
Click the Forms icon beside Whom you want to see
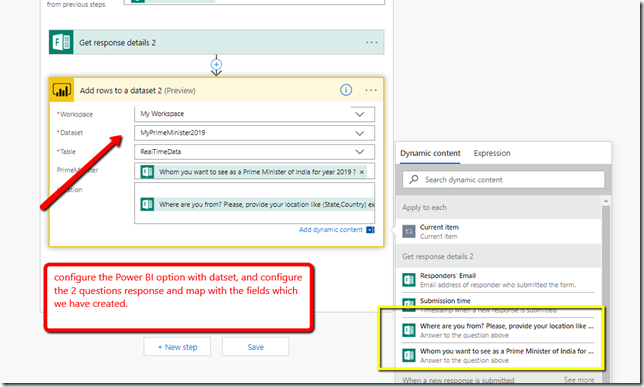pyautogui.click(x=409, y=355)
